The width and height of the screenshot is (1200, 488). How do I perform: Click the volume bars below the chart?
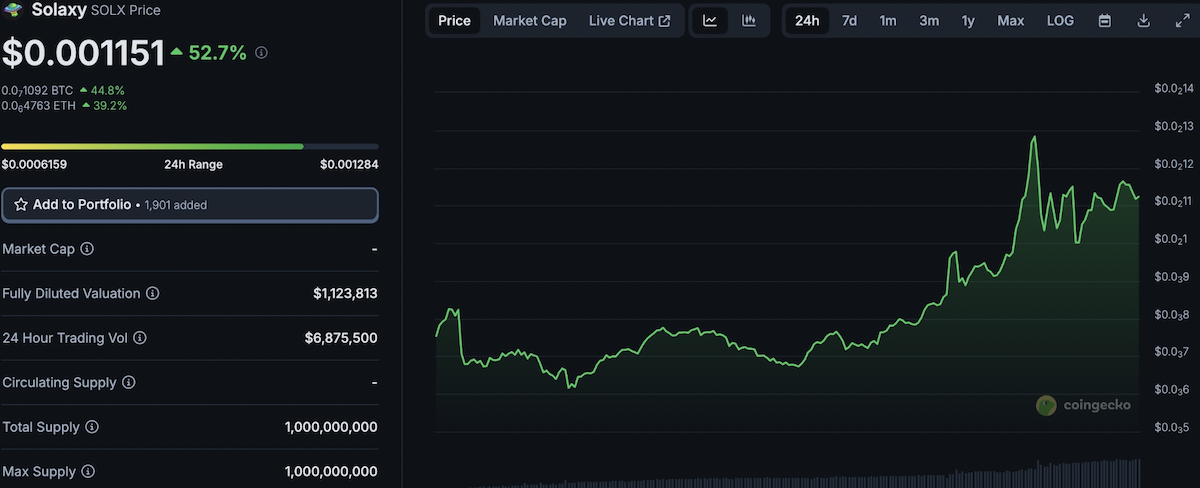click(788, 476)
